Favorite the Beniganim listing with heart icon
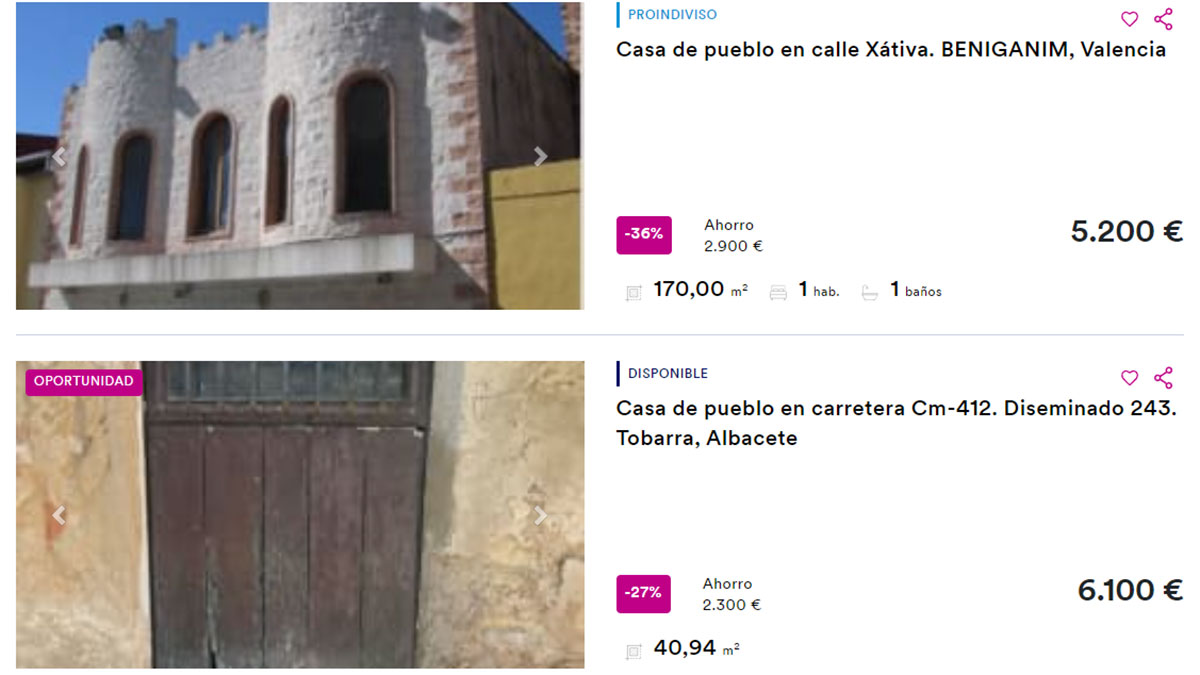Viewport: 1200px width, 675px height. click(1129, 19)
